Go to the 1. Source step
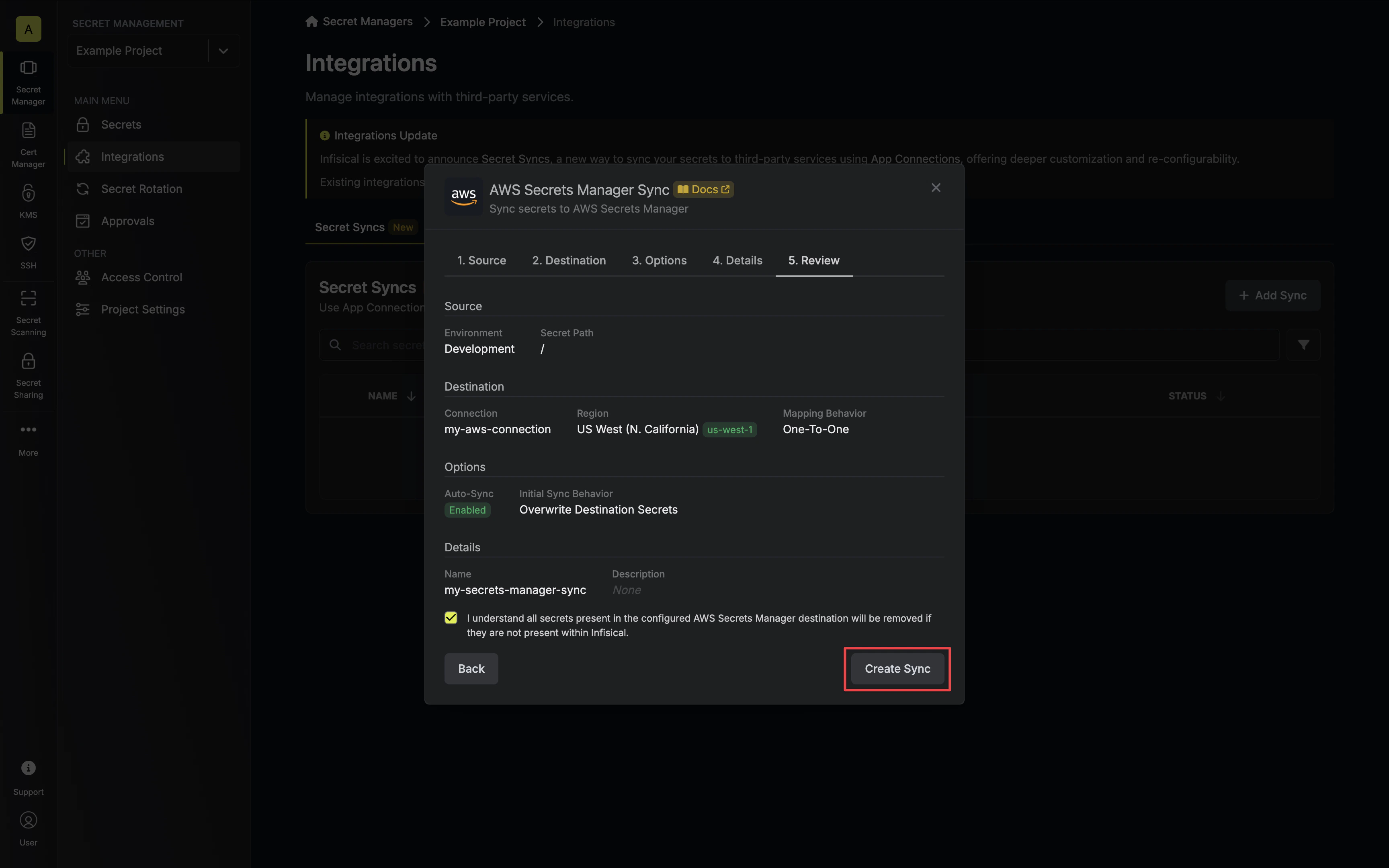Screen dimensions: 1389x868 [481, 261]
